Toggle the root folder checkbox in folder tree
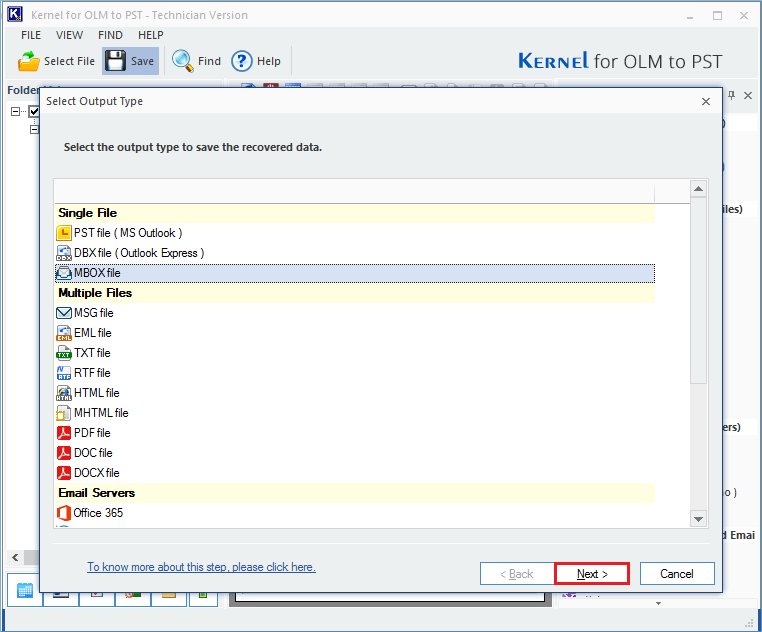Viewport: 762px width, 632px height. (34, 111)
